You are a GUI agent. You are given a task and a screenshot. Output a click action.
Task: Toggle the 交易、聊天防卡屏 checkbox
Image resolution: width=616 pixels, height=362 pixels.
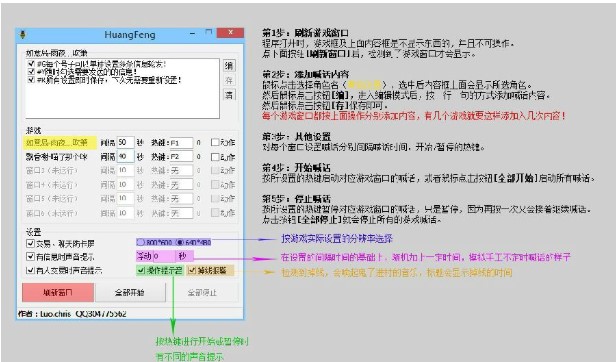[30, 243]
